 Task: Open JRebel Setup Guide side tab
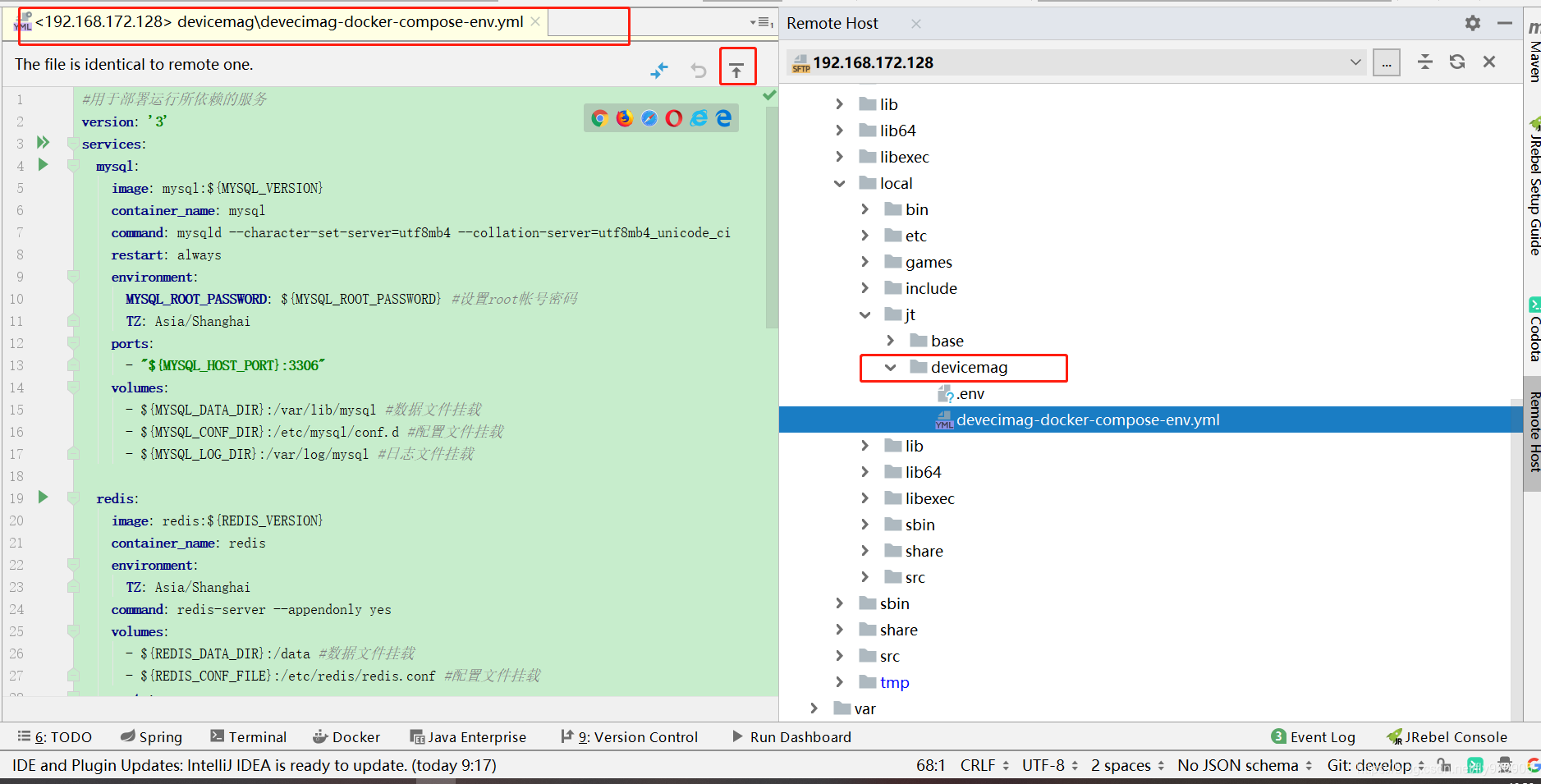point(1534,187)
